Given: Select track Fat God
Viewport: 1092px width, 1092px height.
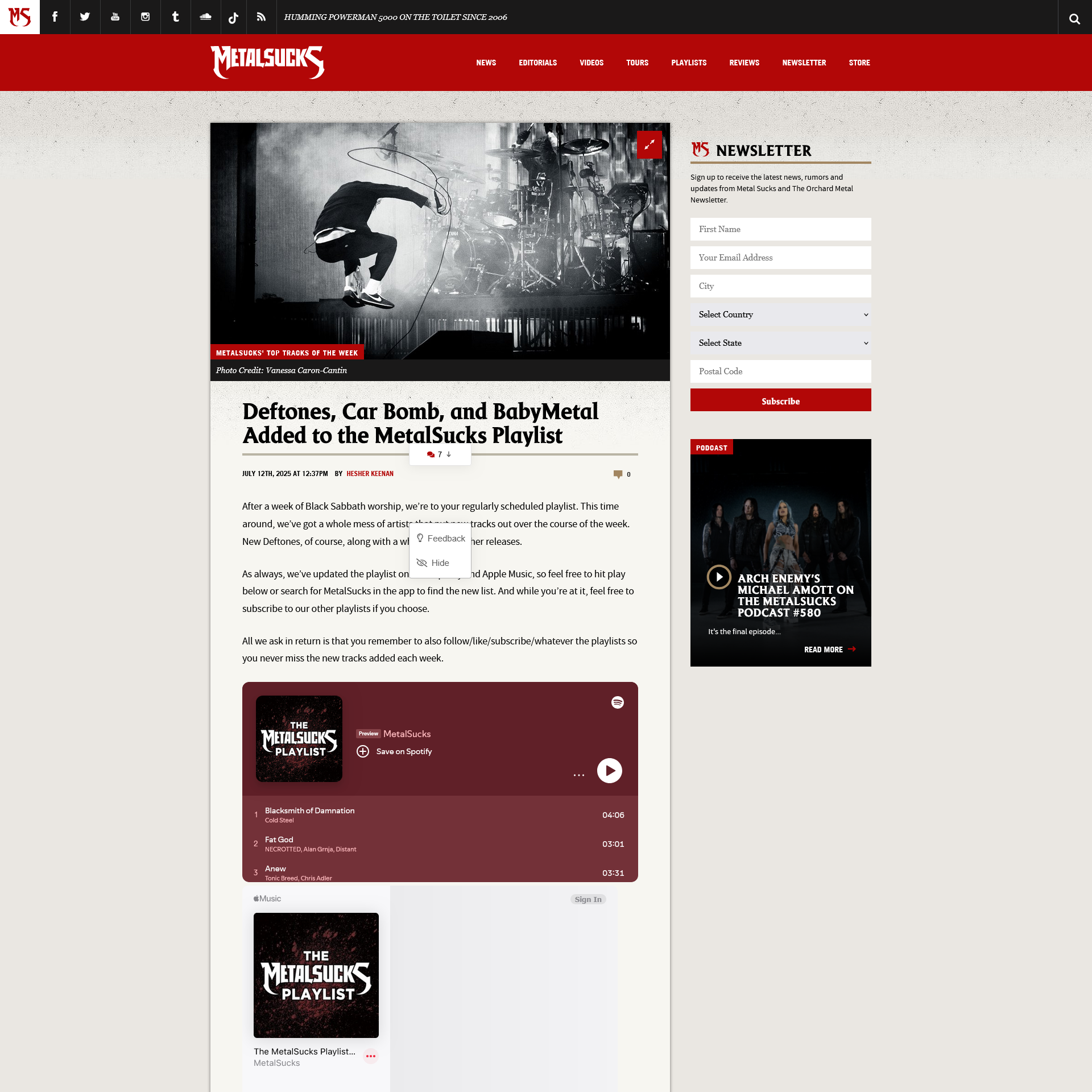Looking at the screenshot, I should pos(440,843).
